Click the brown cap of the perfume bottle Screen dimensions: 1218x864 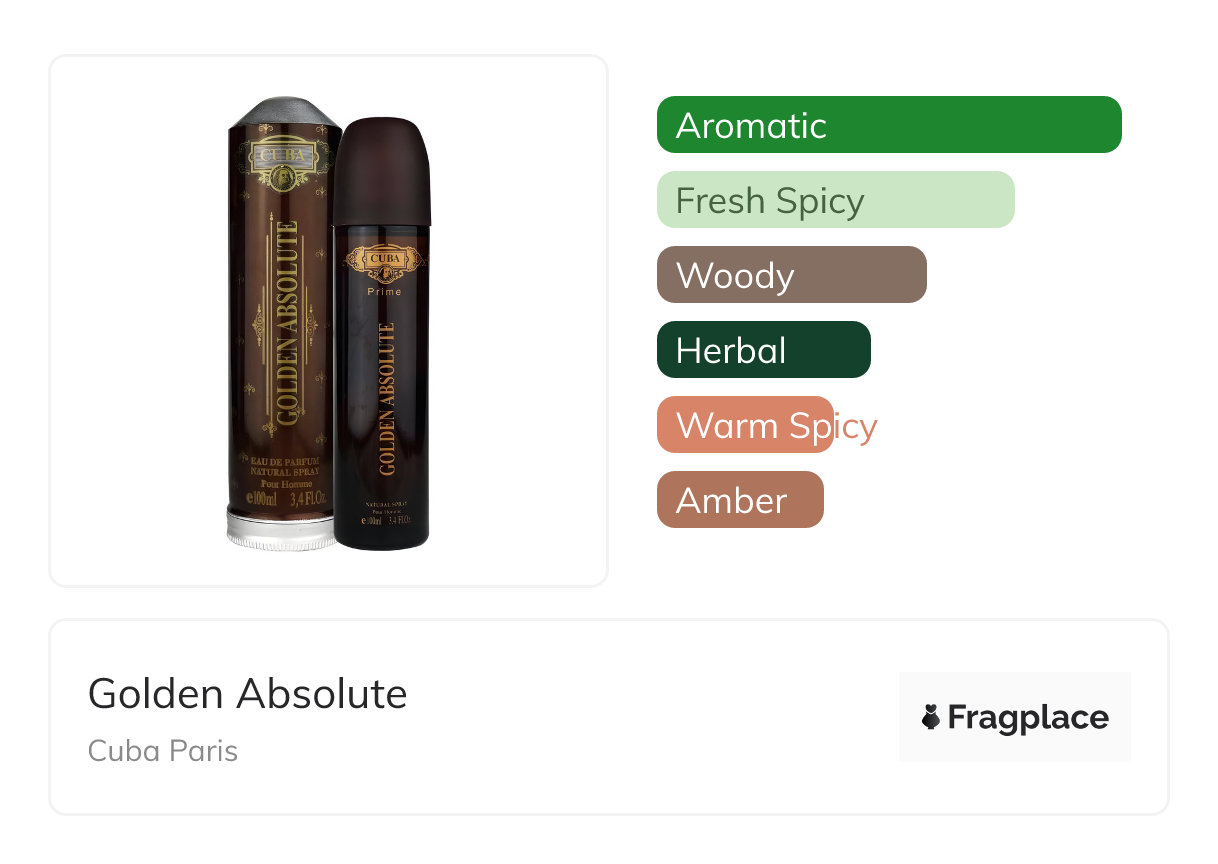pos(381,170)
